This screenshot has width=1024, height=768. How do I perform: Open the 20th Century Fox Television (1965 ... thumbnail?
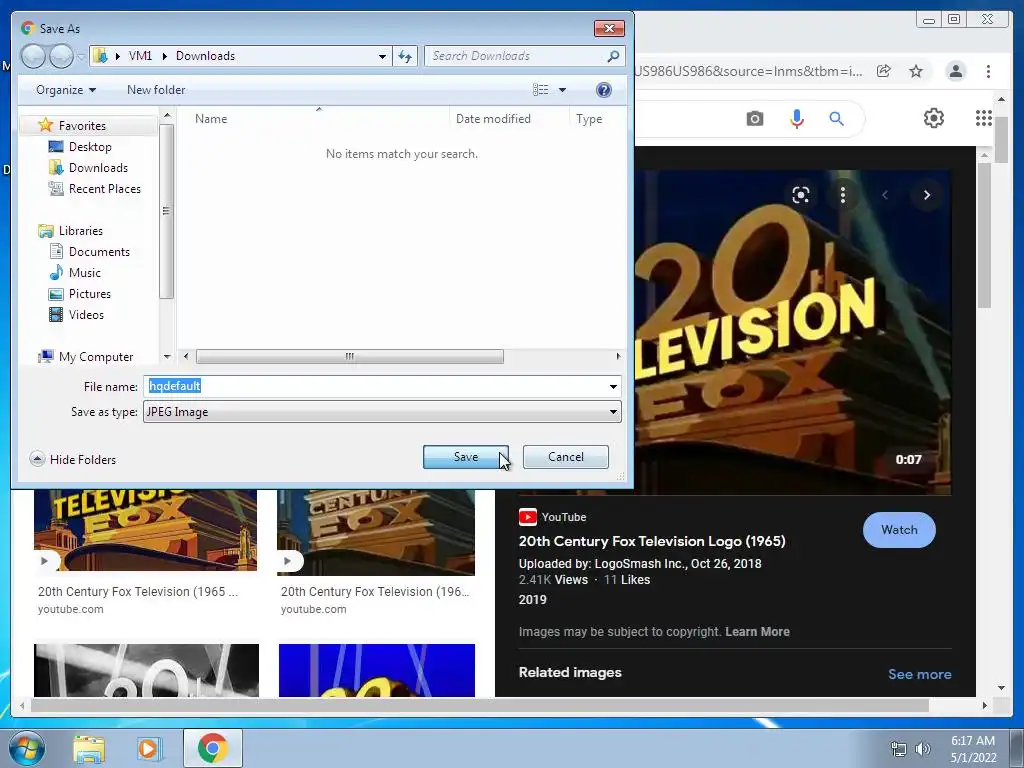click(x=145, y=530)
